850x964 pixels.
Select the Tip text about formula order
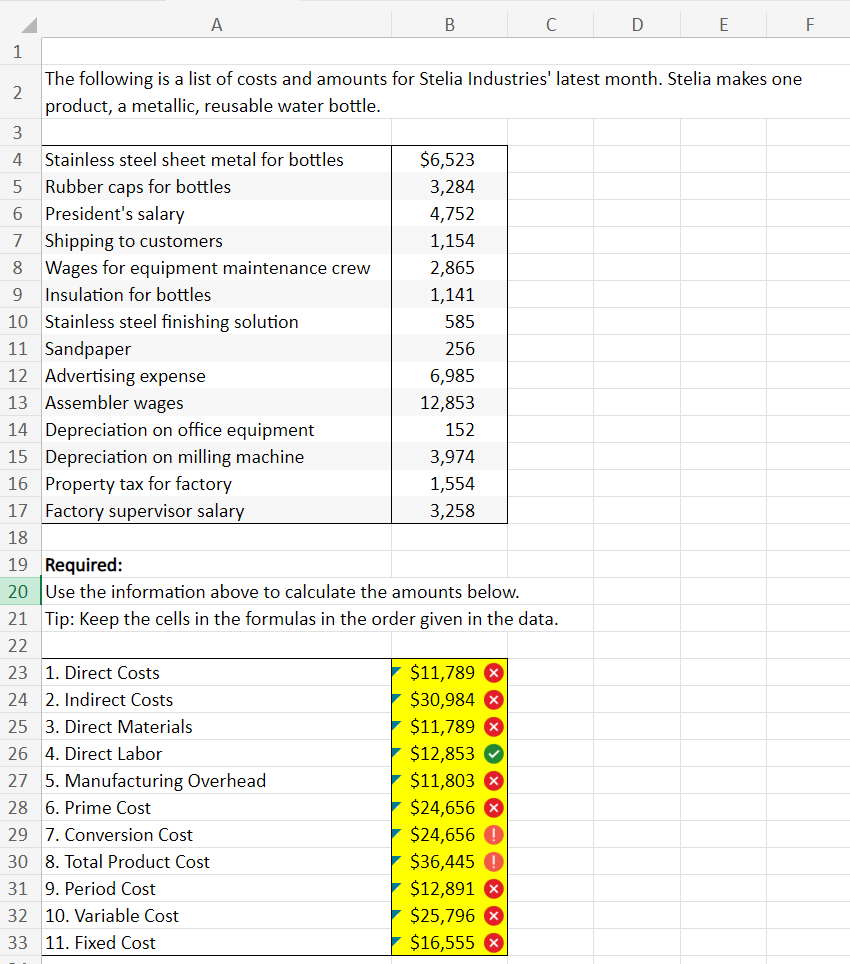click(x=302, y=618)
